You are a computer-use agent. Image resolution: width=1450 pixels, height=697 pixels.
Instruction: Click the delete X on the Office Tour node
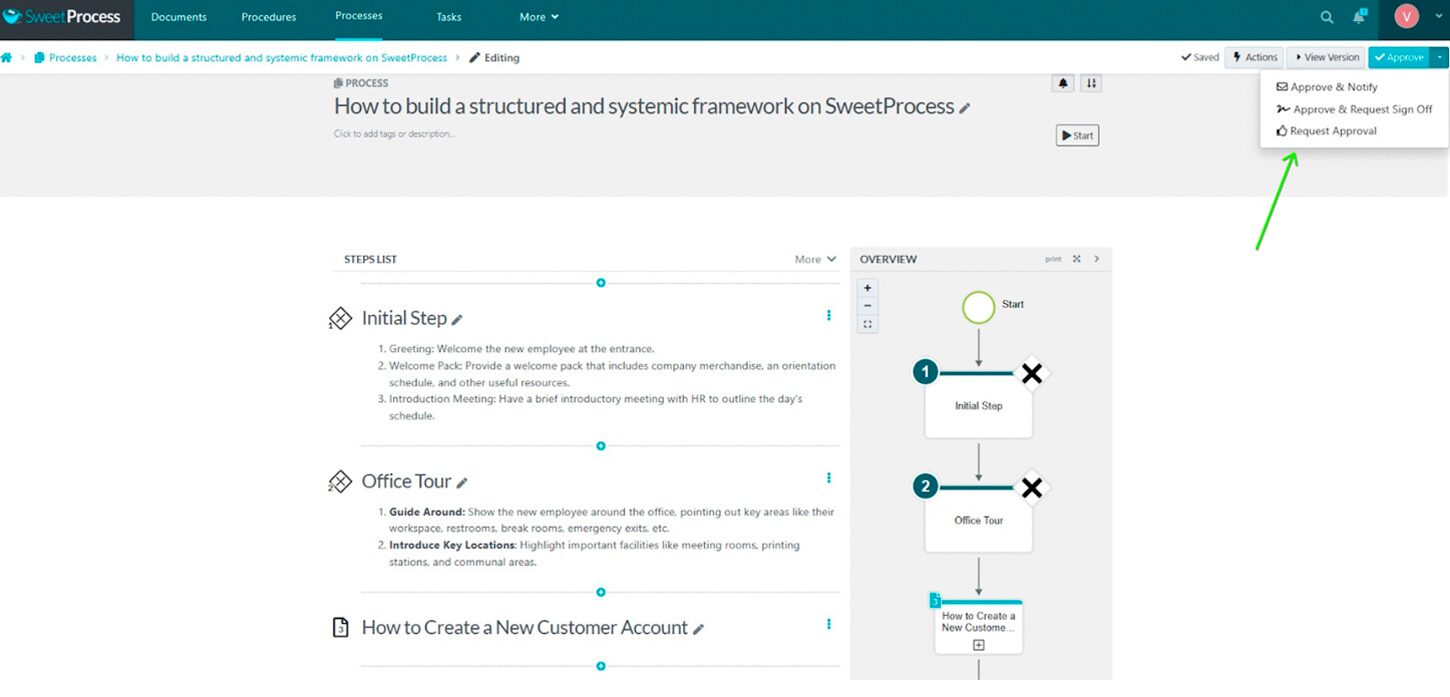(x=1031, y=488)
